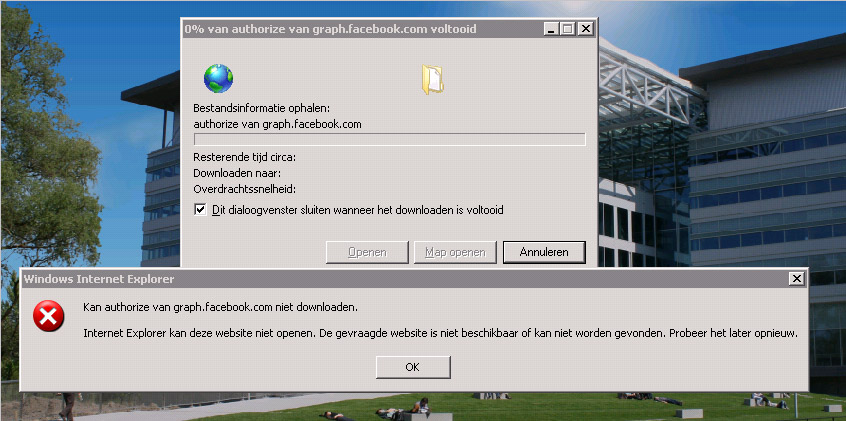Uncheck 'Dit dialoogvenster sluiten' checkbox
Image resolution: width=846 pixels, height=421 pixels.
point(200,209)
